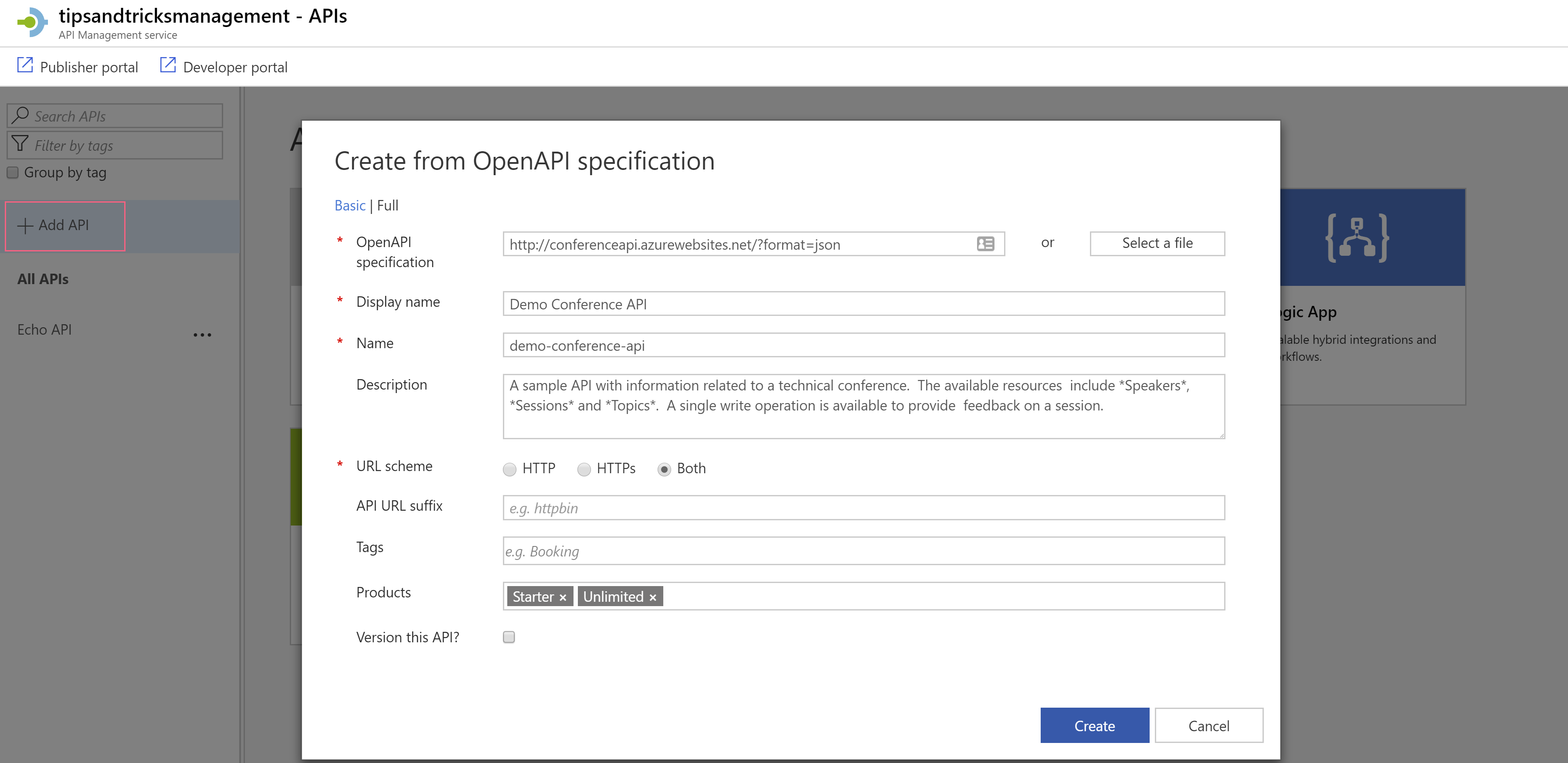Click the Name field with demo-conference-api
Viewport: 1568px width, 763px height.
point(864,345)
